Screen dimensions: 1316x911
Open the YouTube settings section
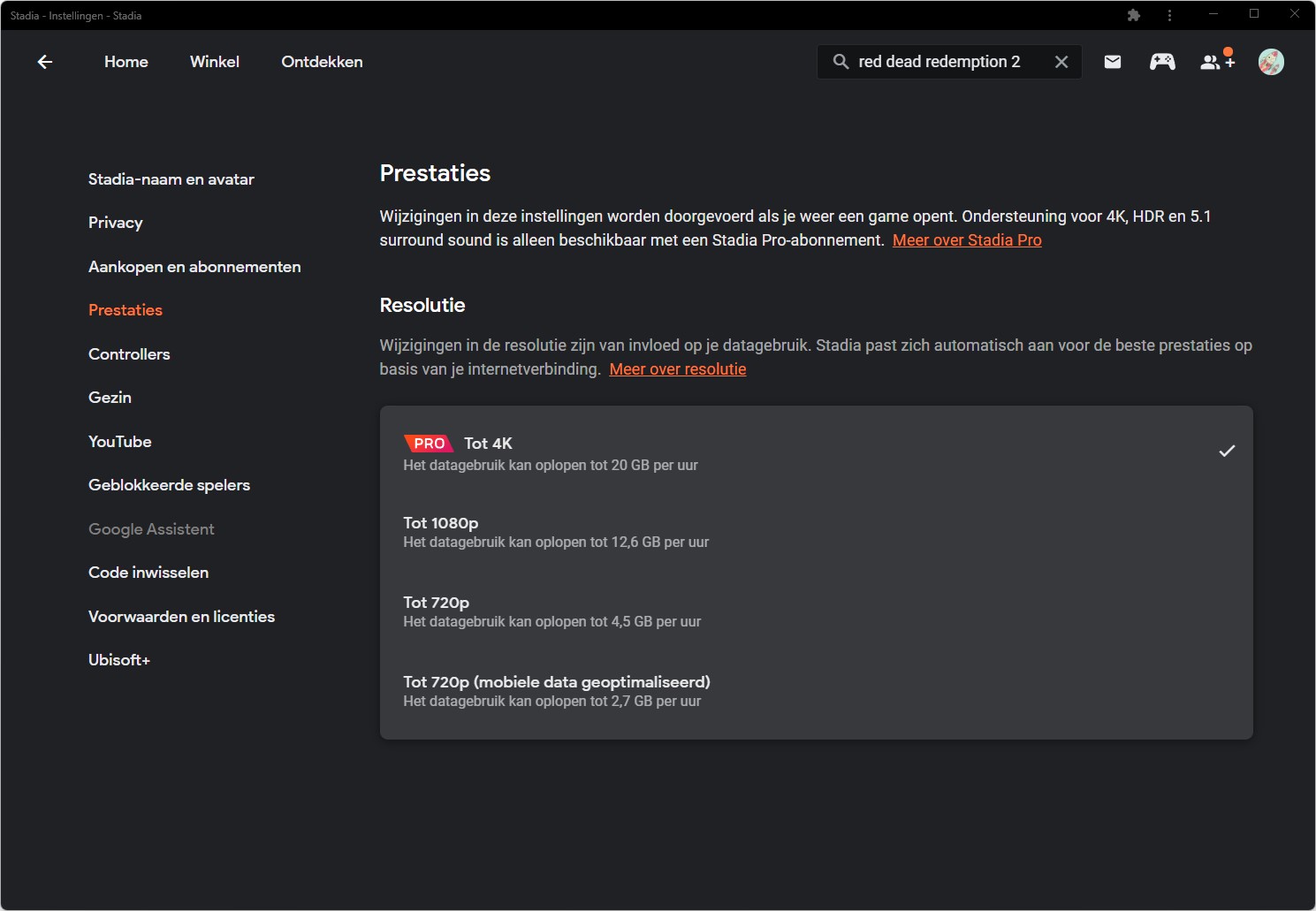pos(120,442)
